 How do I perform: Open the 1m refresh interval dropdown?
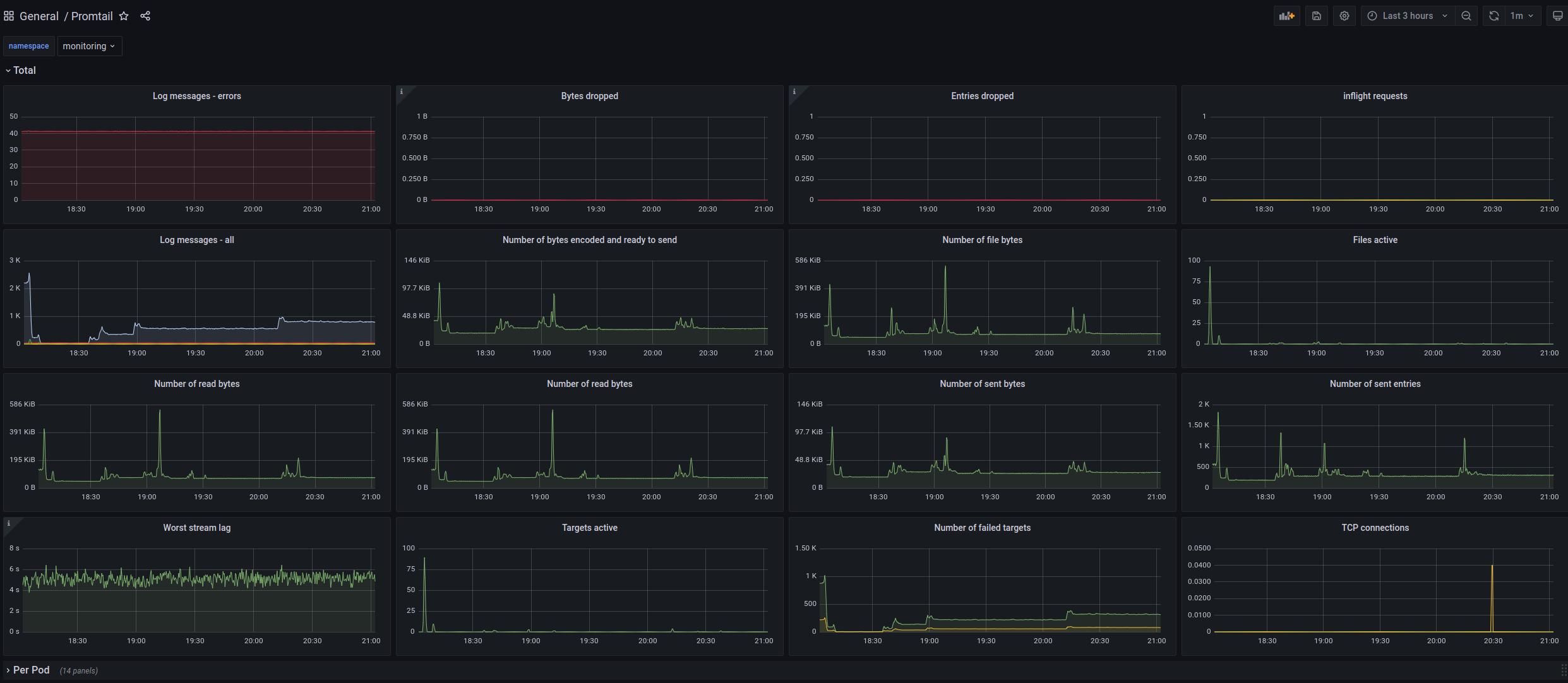tap(1521, 16)
